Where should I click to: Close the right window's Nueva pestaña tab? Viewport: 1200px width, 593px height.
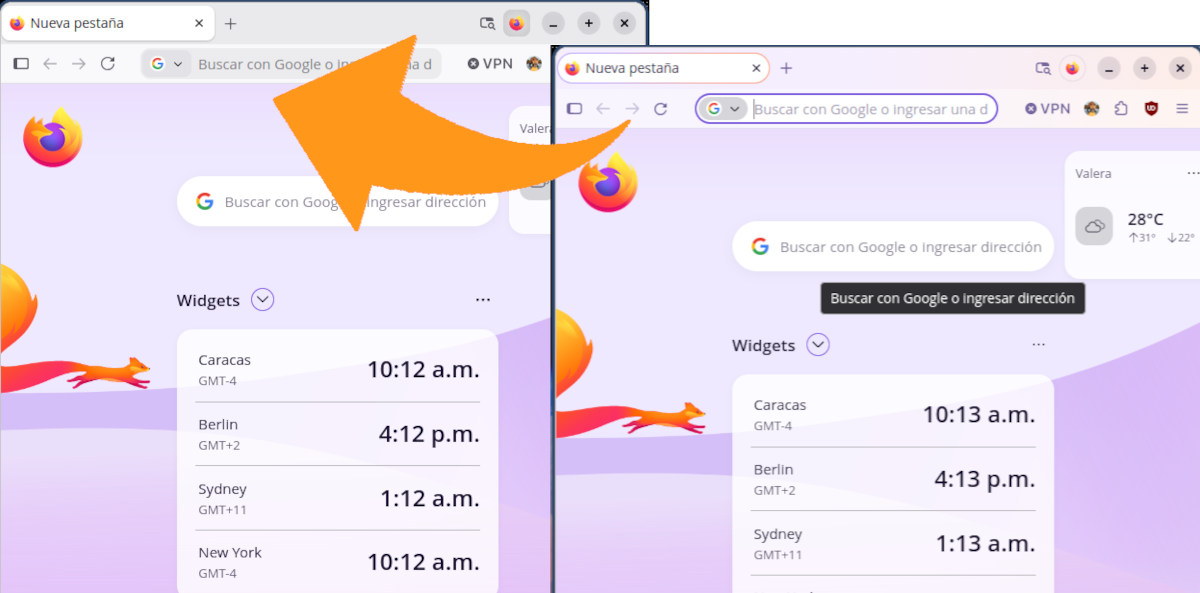754,68
